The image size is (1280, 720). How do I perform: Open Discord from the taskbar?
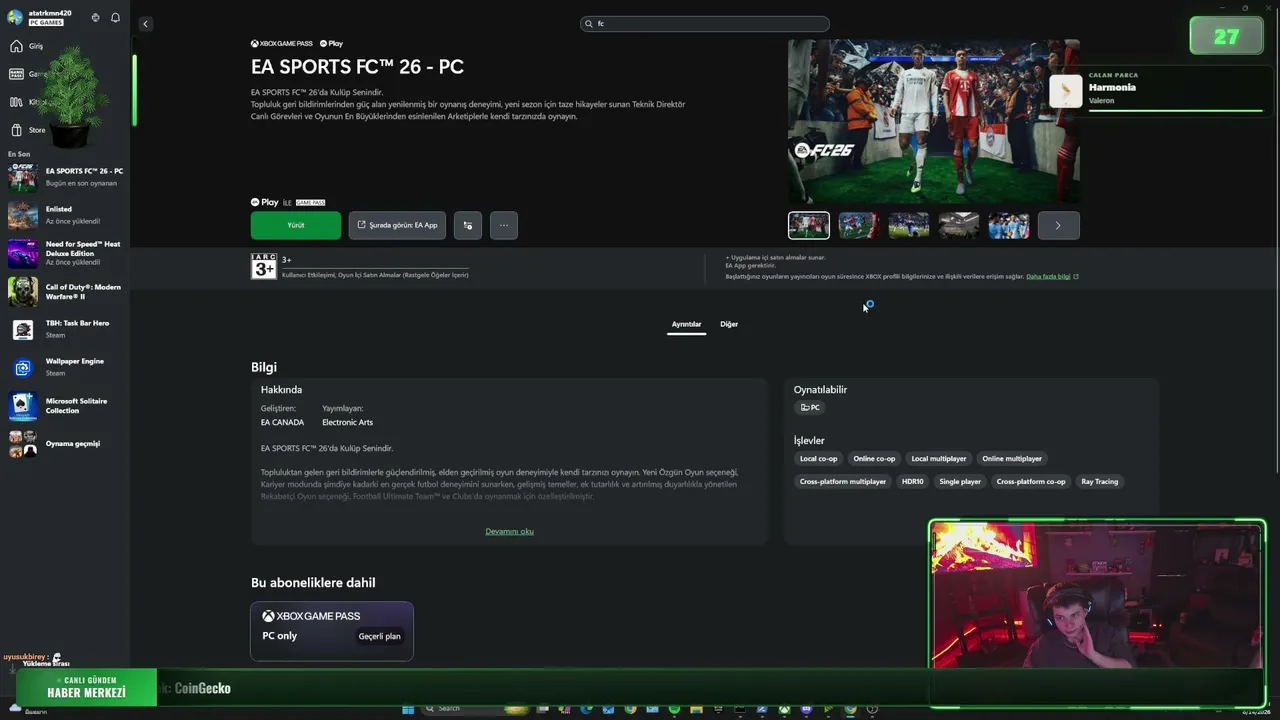pyautogui.click(x=806, y=710)
